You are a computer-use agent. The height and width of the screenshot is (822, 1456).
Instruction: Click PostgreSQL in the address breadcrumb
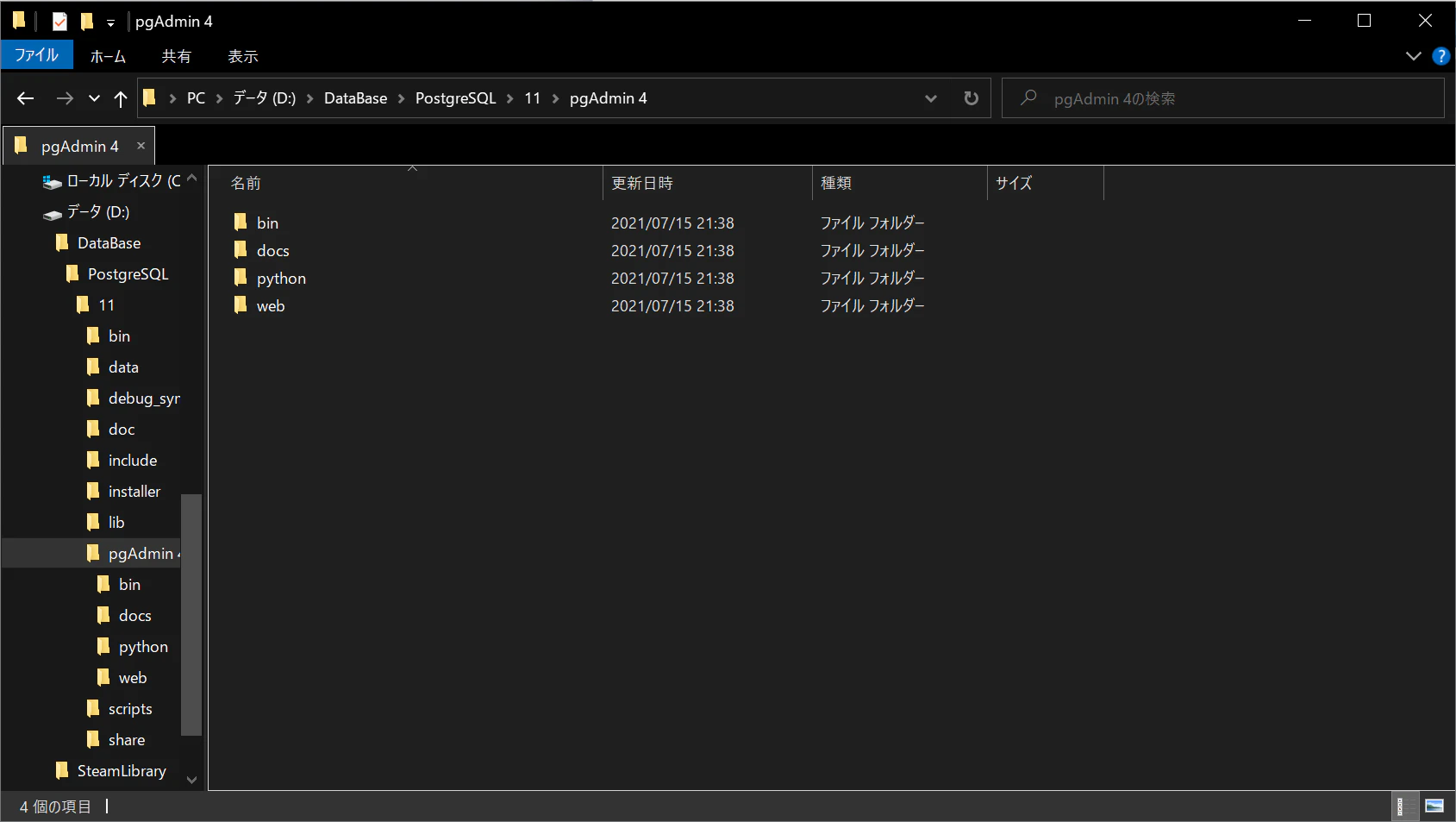coord(456,98)
